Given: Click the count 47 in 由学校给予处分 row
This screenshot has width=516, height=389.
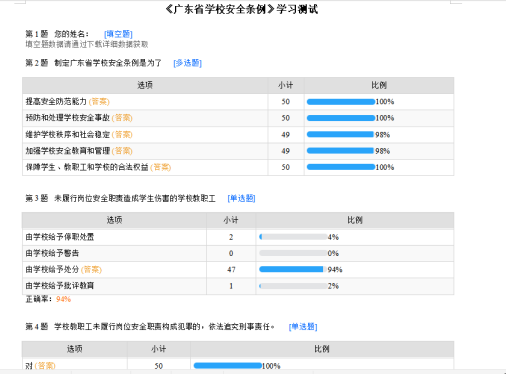Looking at the screenshot, I should point(231,269).
